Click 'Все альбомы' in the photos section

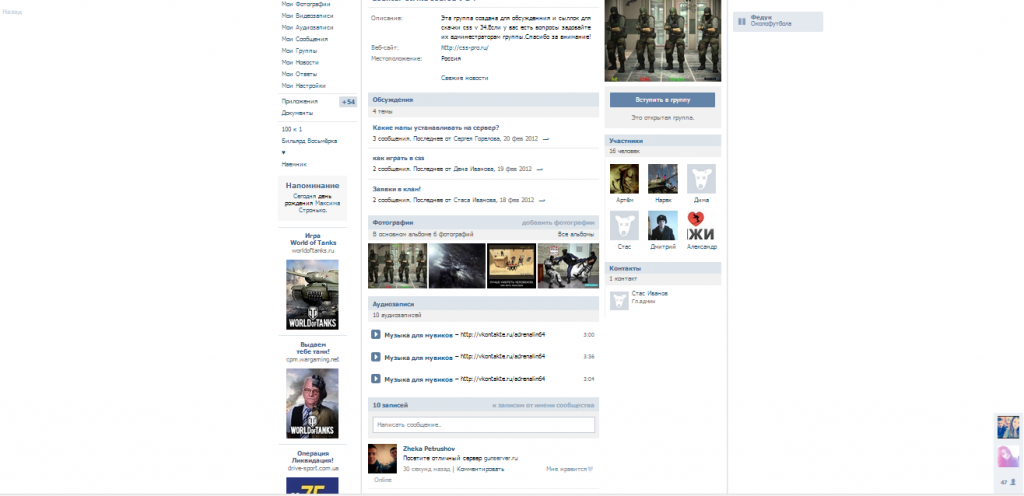pos(577,233)
